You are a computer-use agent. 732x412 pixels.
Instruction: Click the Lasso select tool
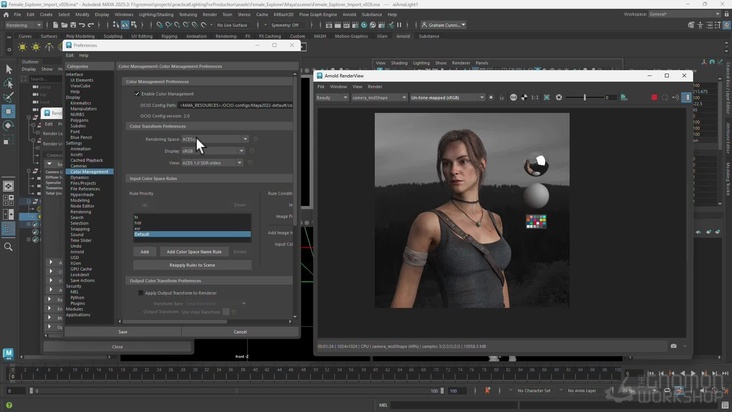pyautogui.click(x=9, y=84)
